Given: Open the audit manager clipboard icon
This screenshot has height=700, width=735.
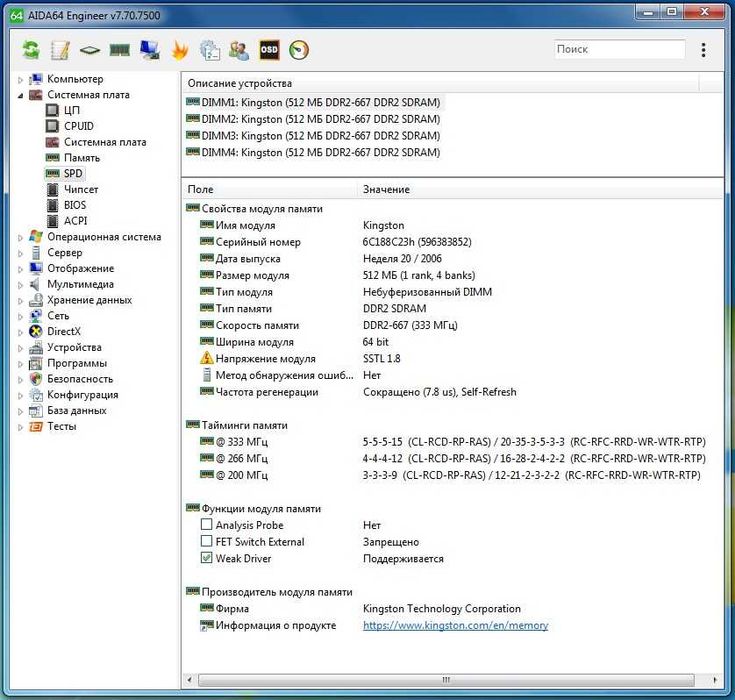Looking at the screenshot, I should click(x=210, y=50).
